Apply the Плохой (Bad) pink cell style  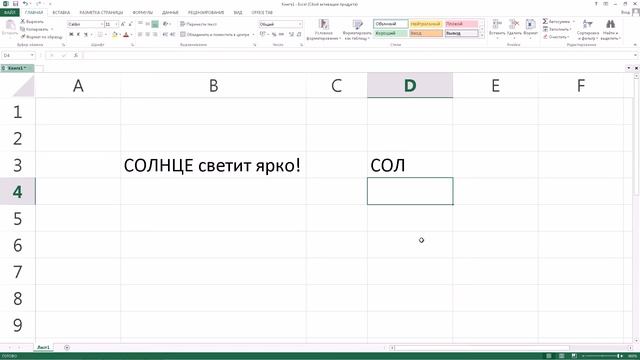(461, 24)
